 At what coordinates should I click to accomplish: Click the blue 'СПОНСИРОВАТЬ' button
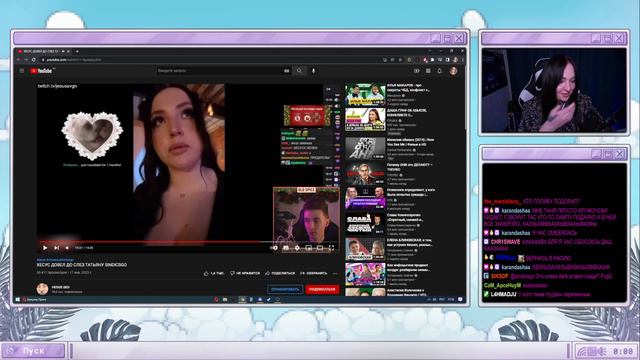pos(285,289)
